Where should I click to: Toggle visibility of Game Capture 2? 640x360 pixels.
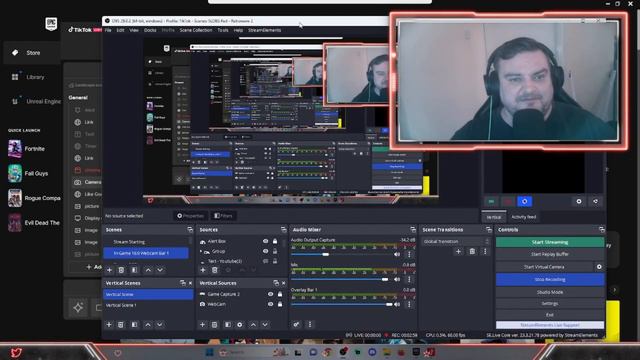click(270, 294)
